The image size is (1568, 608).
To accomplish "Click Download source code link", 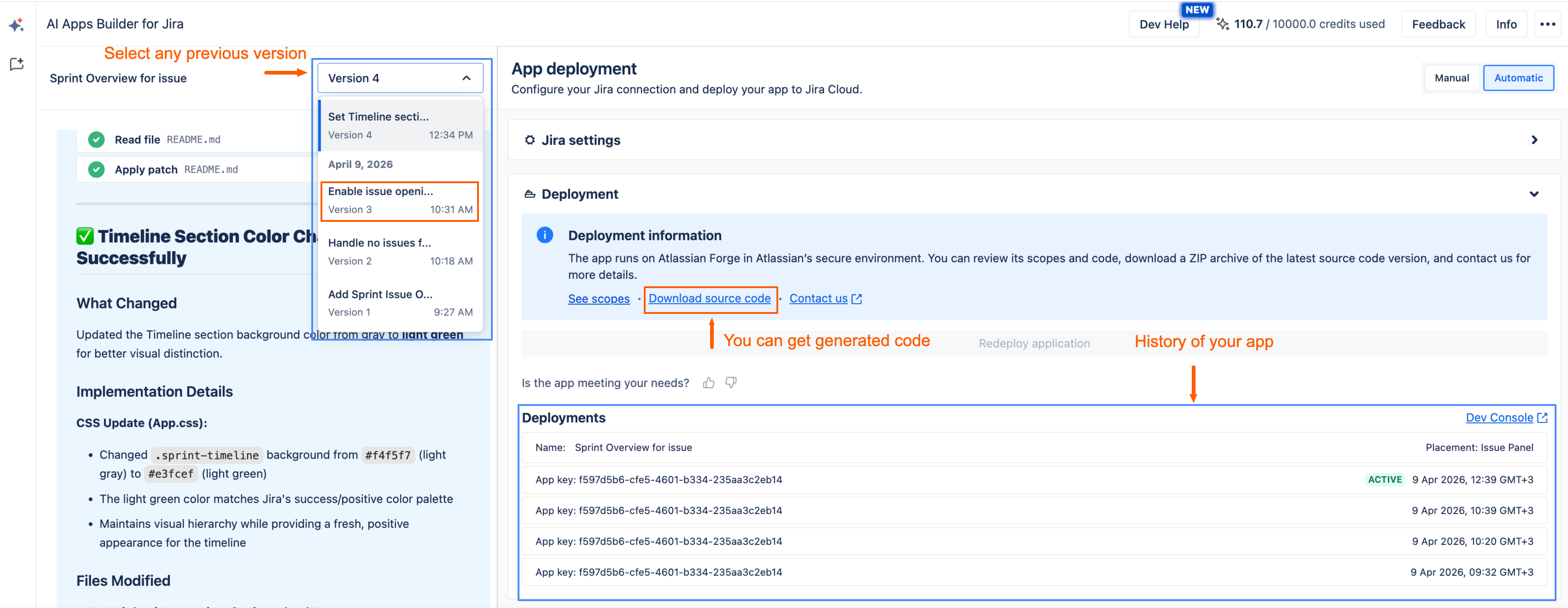I will coord(710,298).
